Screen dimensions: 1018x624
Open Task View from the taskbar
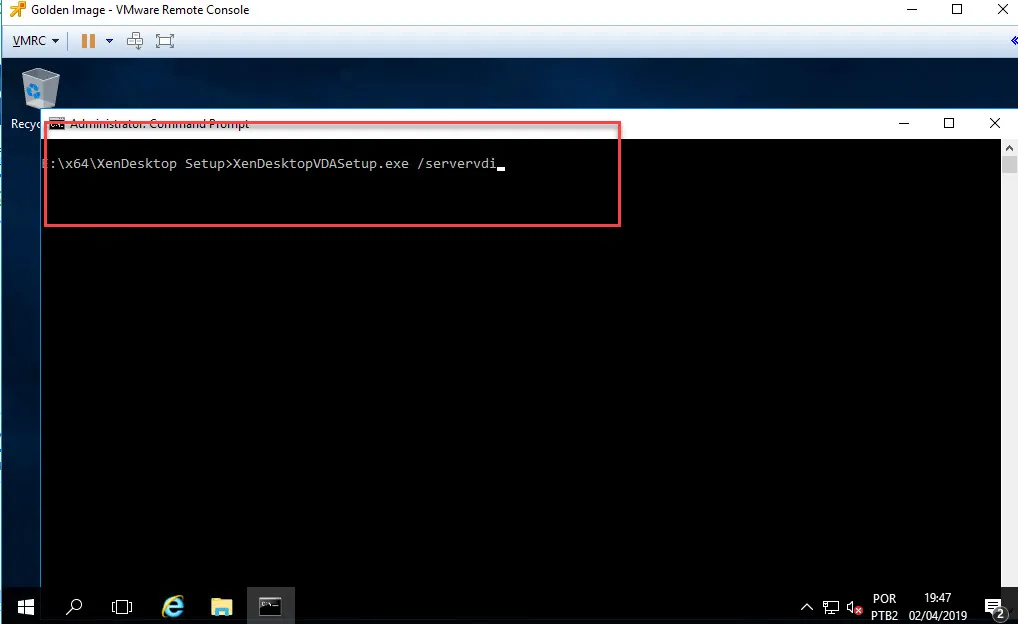122,606
